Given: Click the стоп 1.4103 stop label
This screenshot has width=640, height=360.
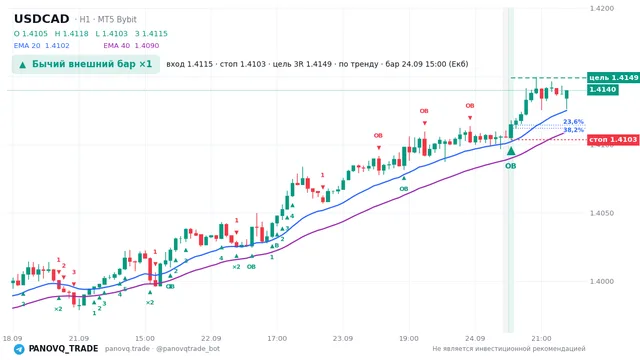Looking at the screenshot, I should pos(613,140).
